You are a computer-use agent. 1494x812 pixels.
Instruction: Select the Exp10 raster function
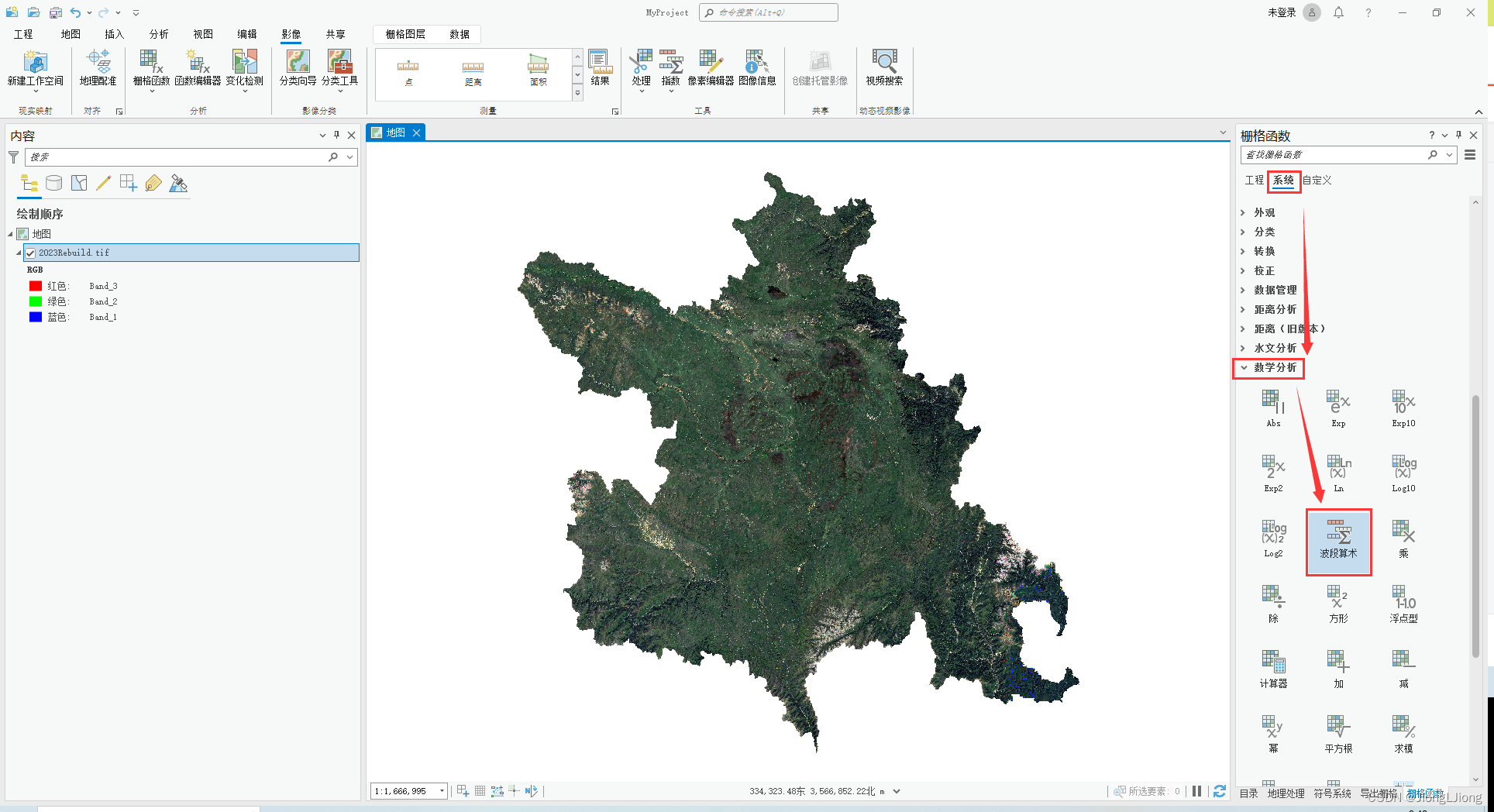[x=1403, y=409]
